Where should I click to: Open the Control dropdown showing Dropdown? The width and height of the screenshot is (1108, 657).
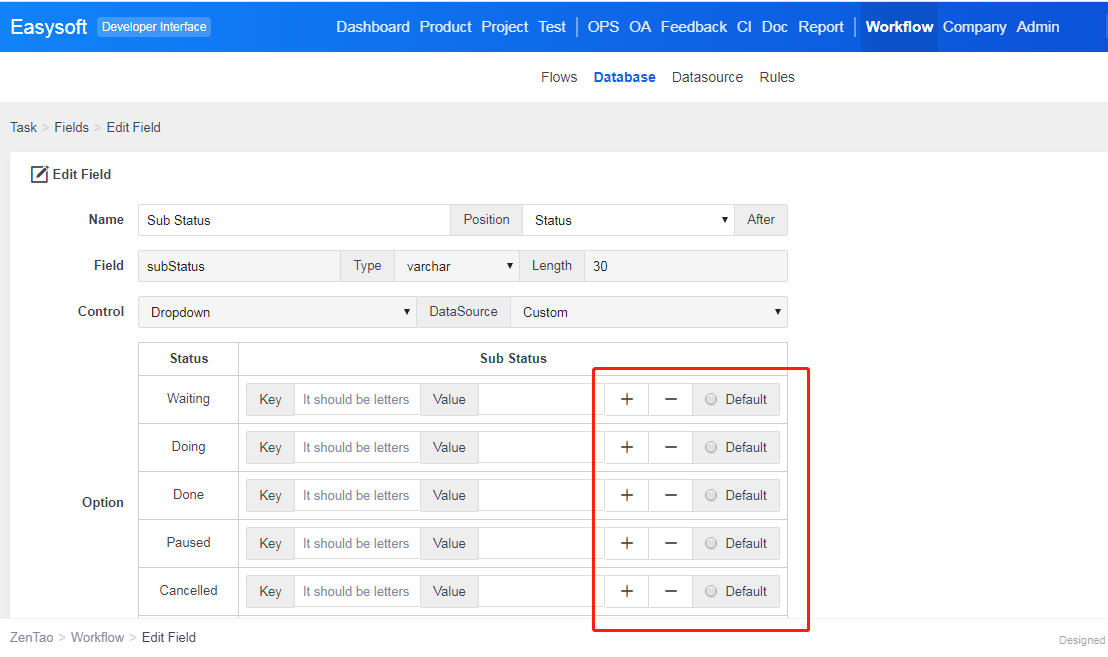277,312
